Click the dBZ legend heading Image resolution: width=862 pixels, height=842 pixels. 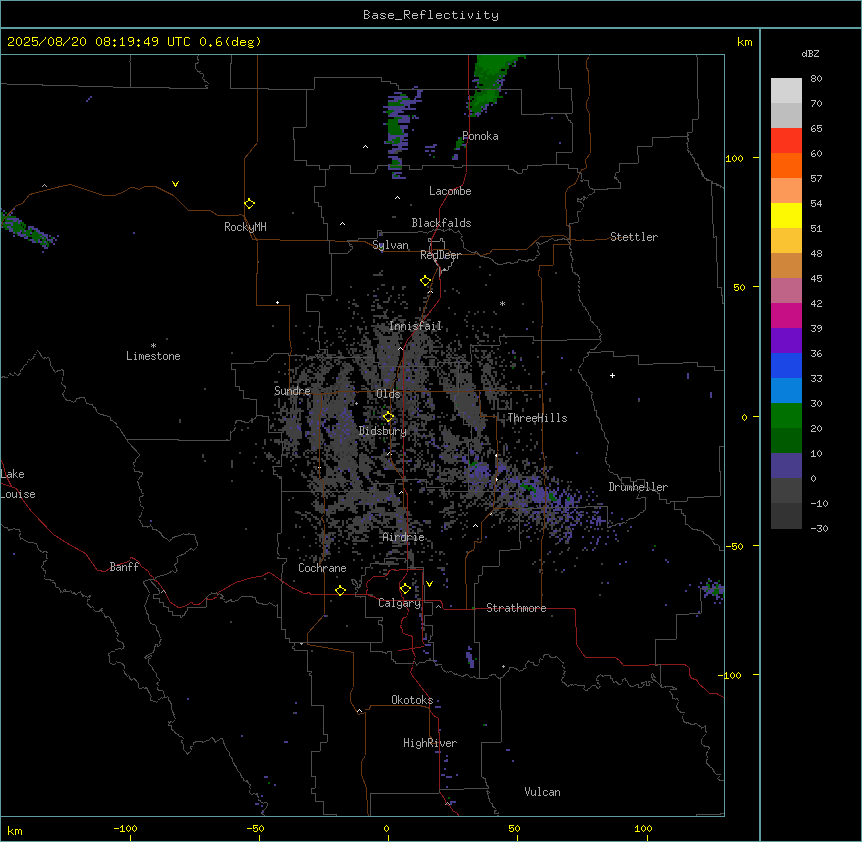(810, 53)
